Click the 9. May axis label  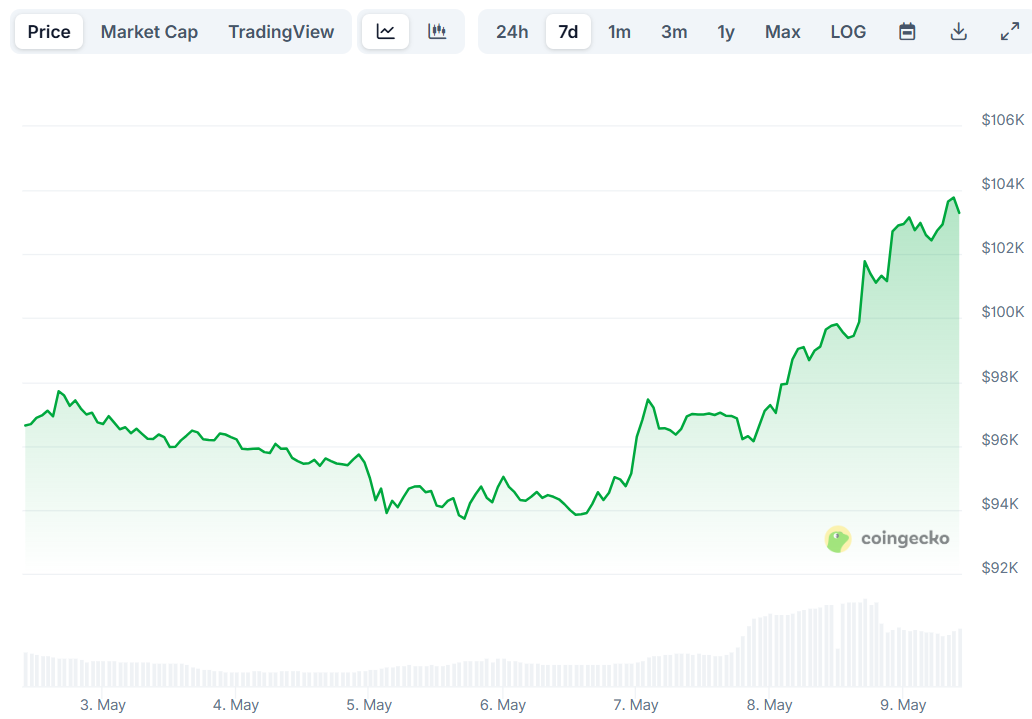pyautogui.click(x=902, y=705)
